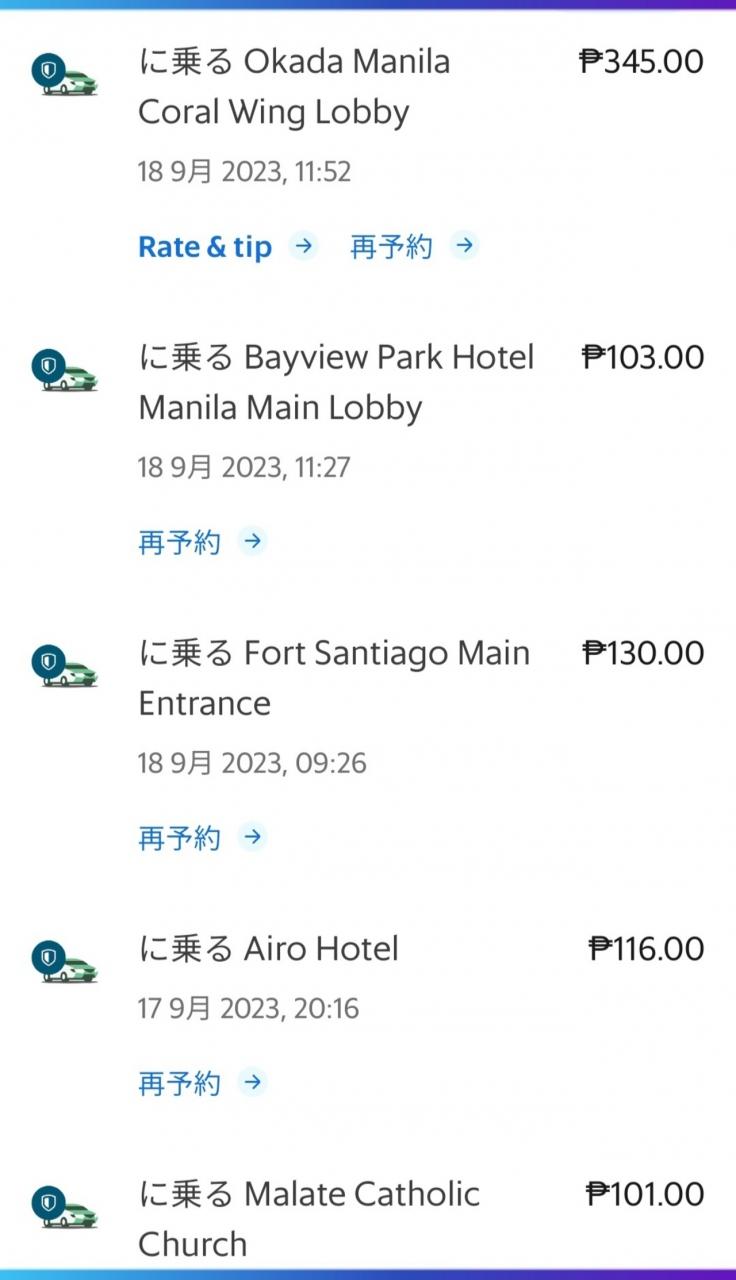Open Bayview Park Hotel Manila Main Lobby ride
The image size is (736, 1280).
(x=336, y=382)
